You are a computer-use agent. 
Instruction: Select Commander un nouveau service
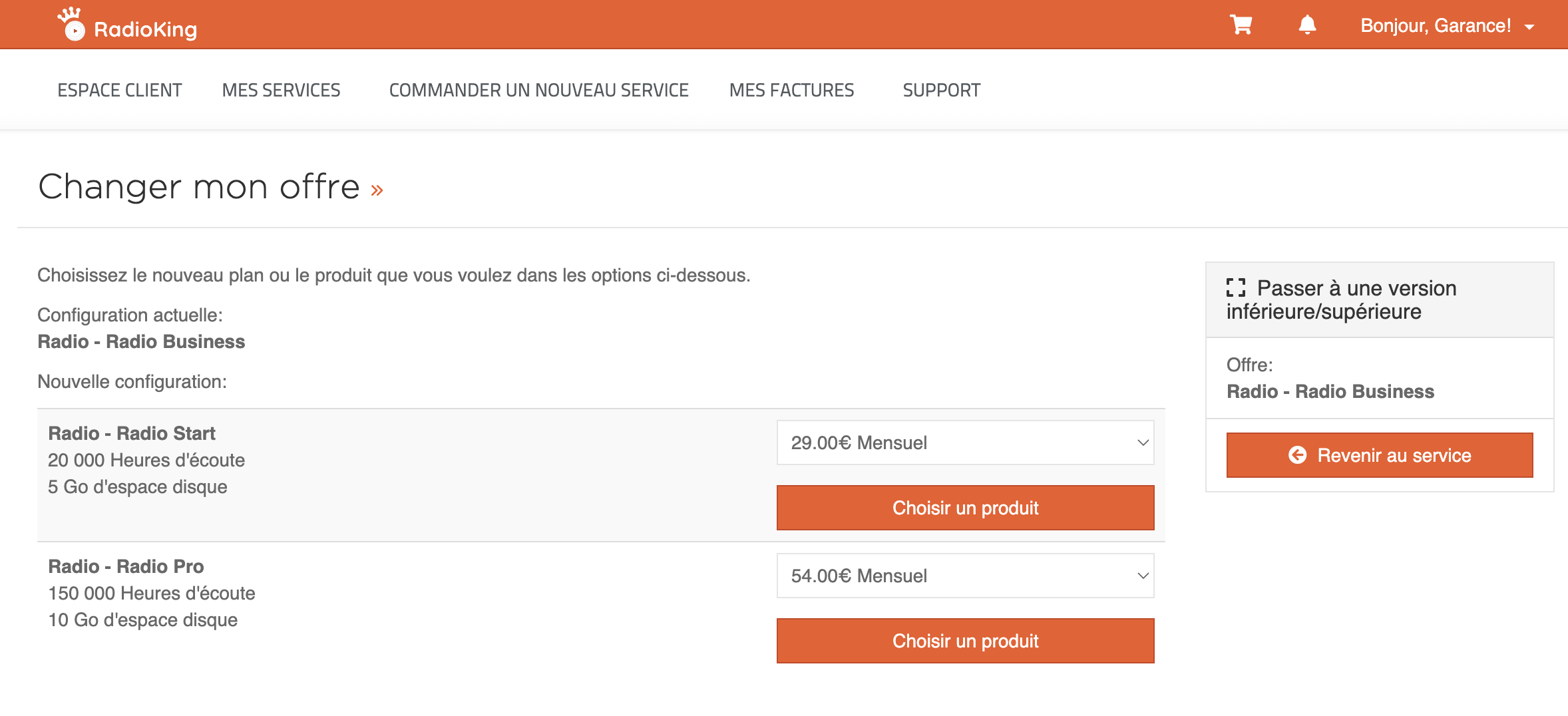pos(538,90)
